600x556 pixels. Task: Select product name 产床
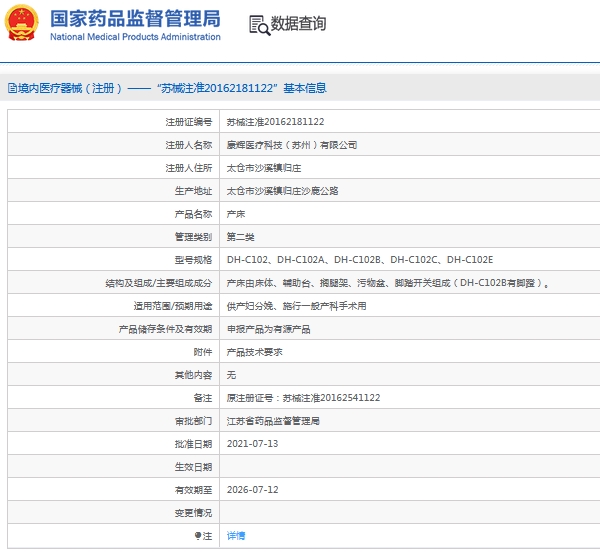click(x=236, y=214)
